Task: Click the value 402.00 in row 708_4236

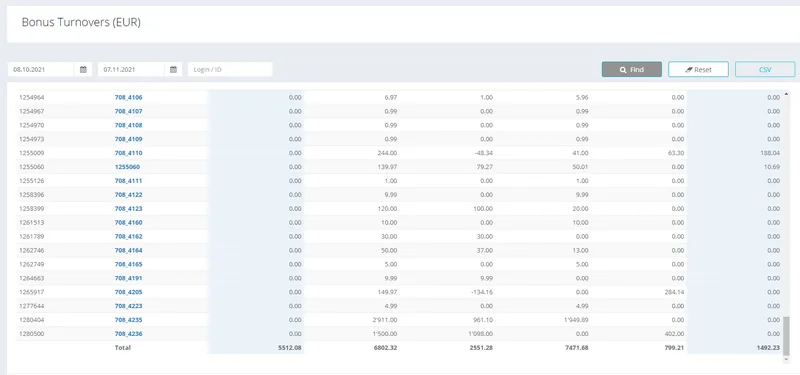Action: [x=675, y=334]
